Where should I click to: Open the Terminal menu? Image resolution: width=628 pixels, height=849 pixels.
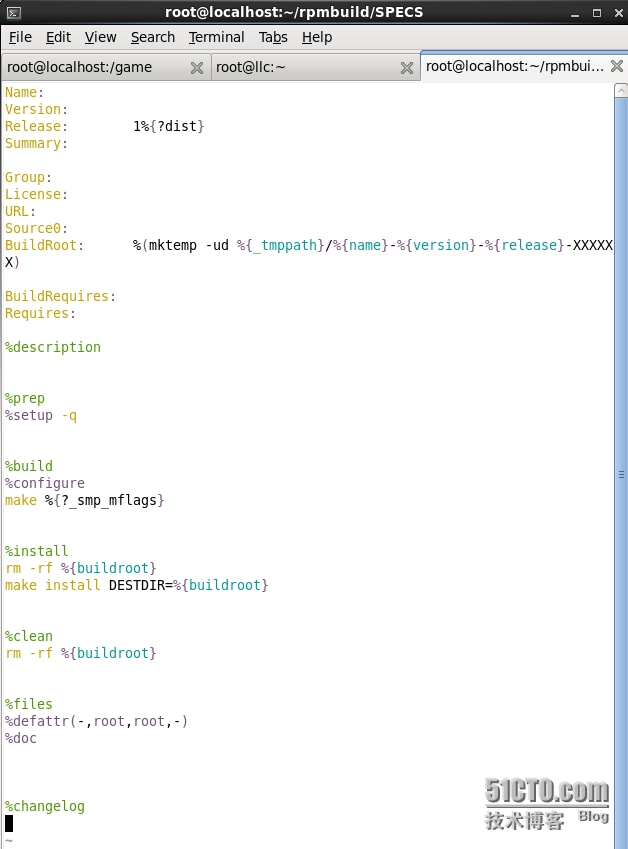coord(216,37)
